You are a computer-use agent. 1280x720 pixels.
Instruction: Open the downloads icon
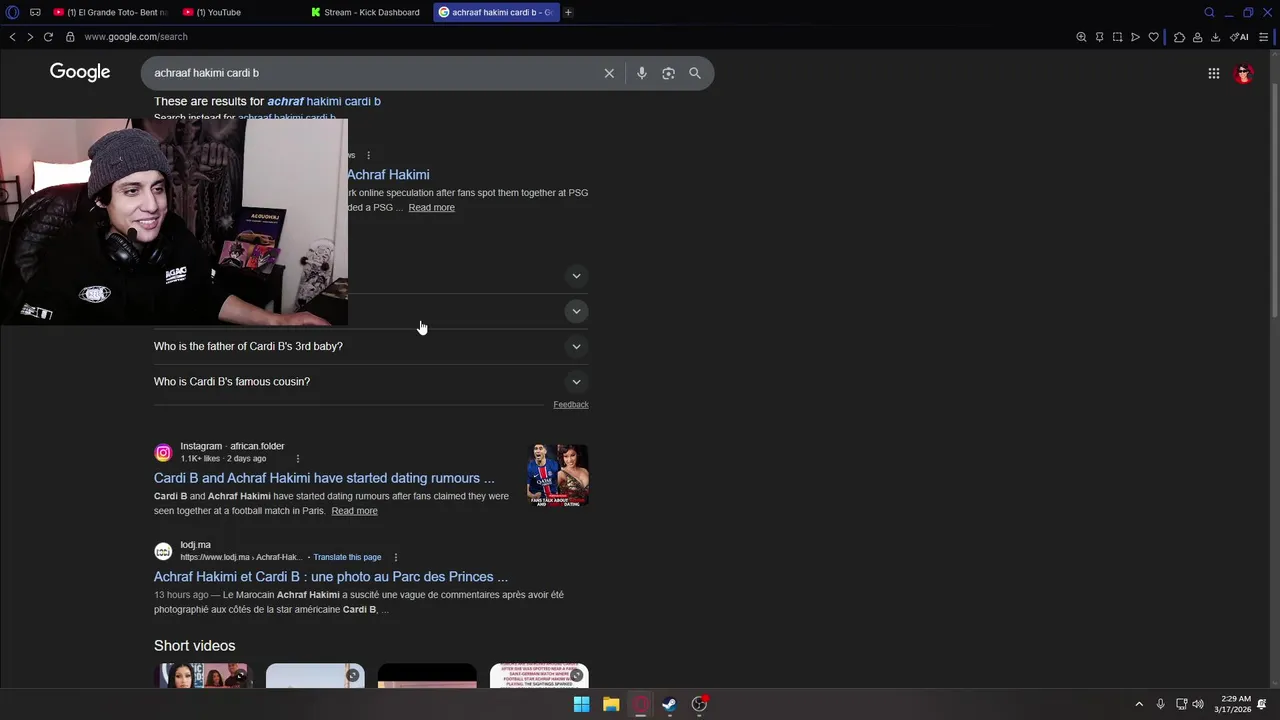pos(1215,37)
